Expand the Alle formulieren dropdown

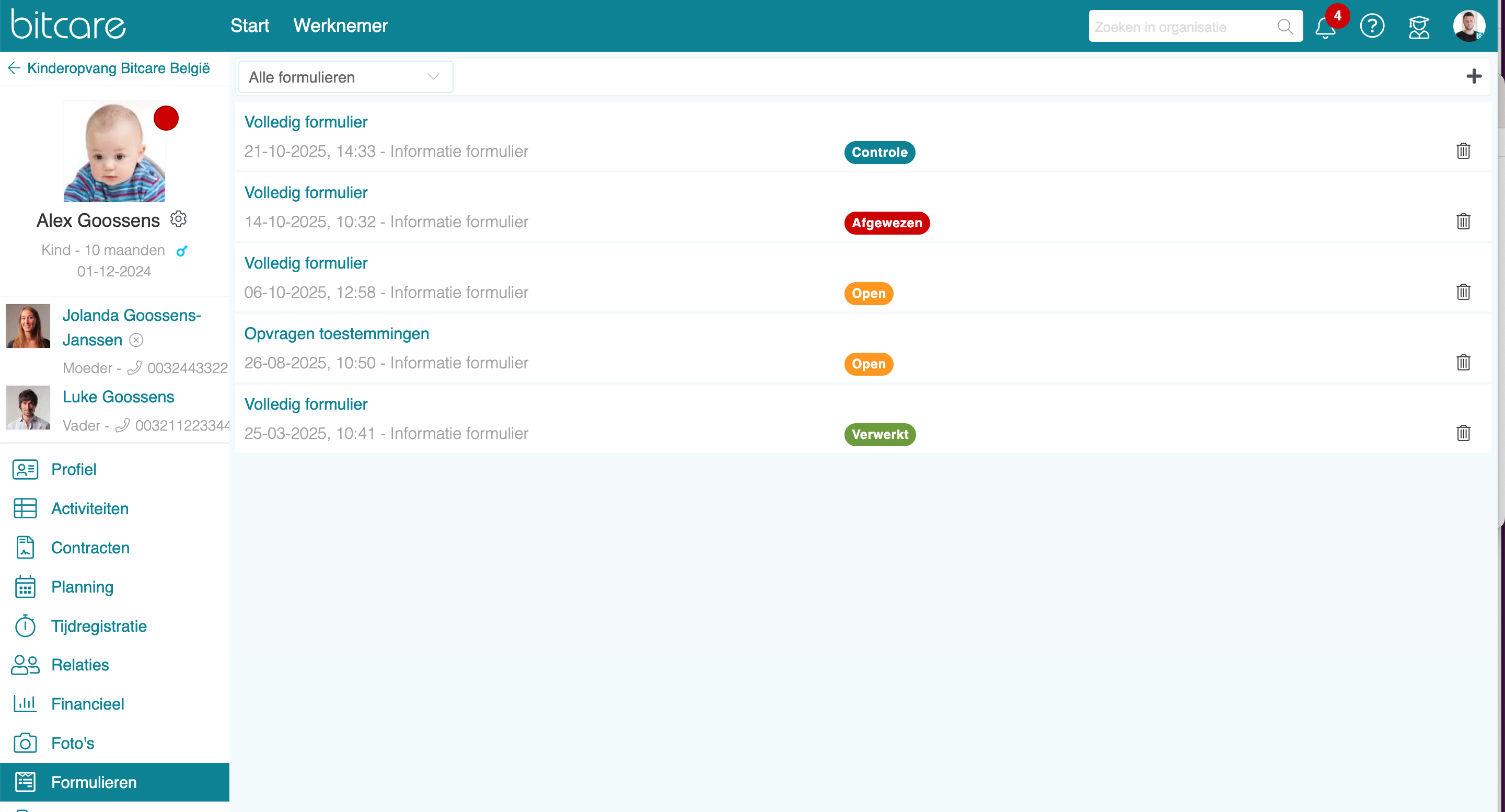345,77
